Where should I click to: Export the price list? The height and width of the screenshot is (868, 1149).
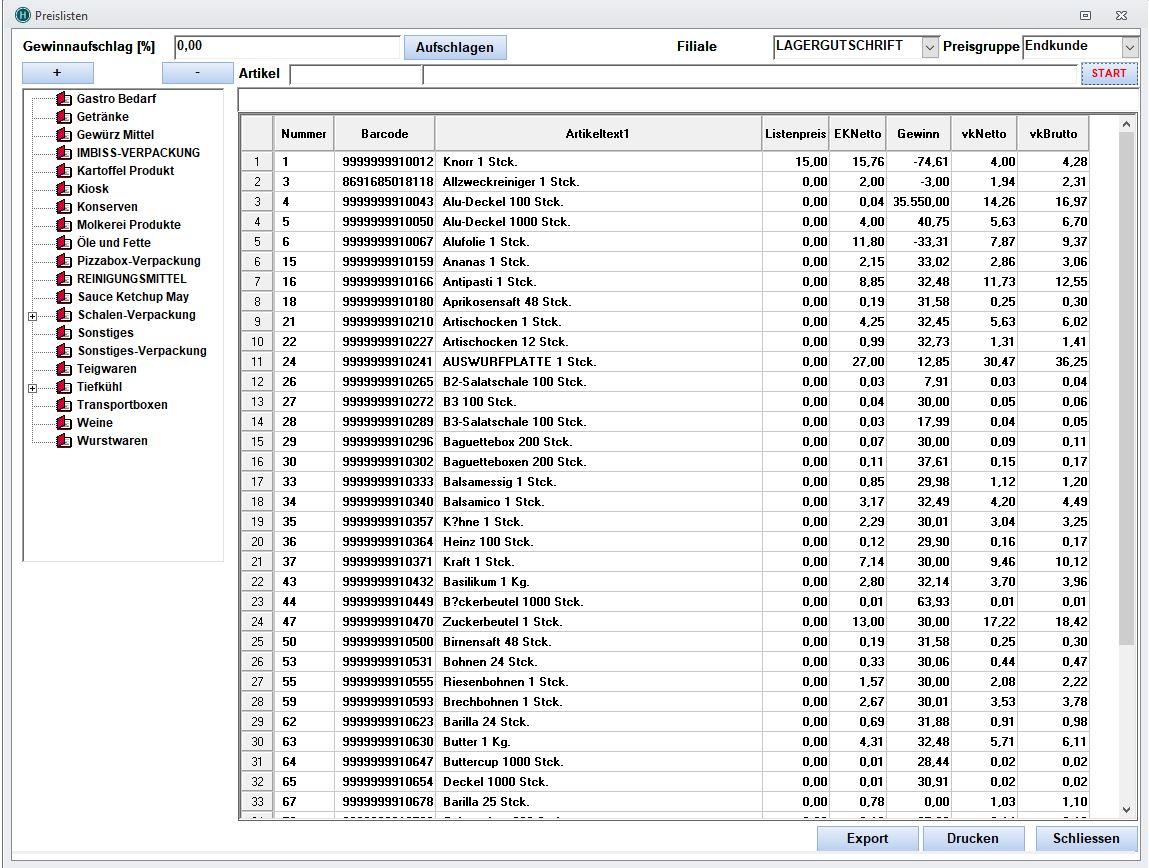(866, 838)
